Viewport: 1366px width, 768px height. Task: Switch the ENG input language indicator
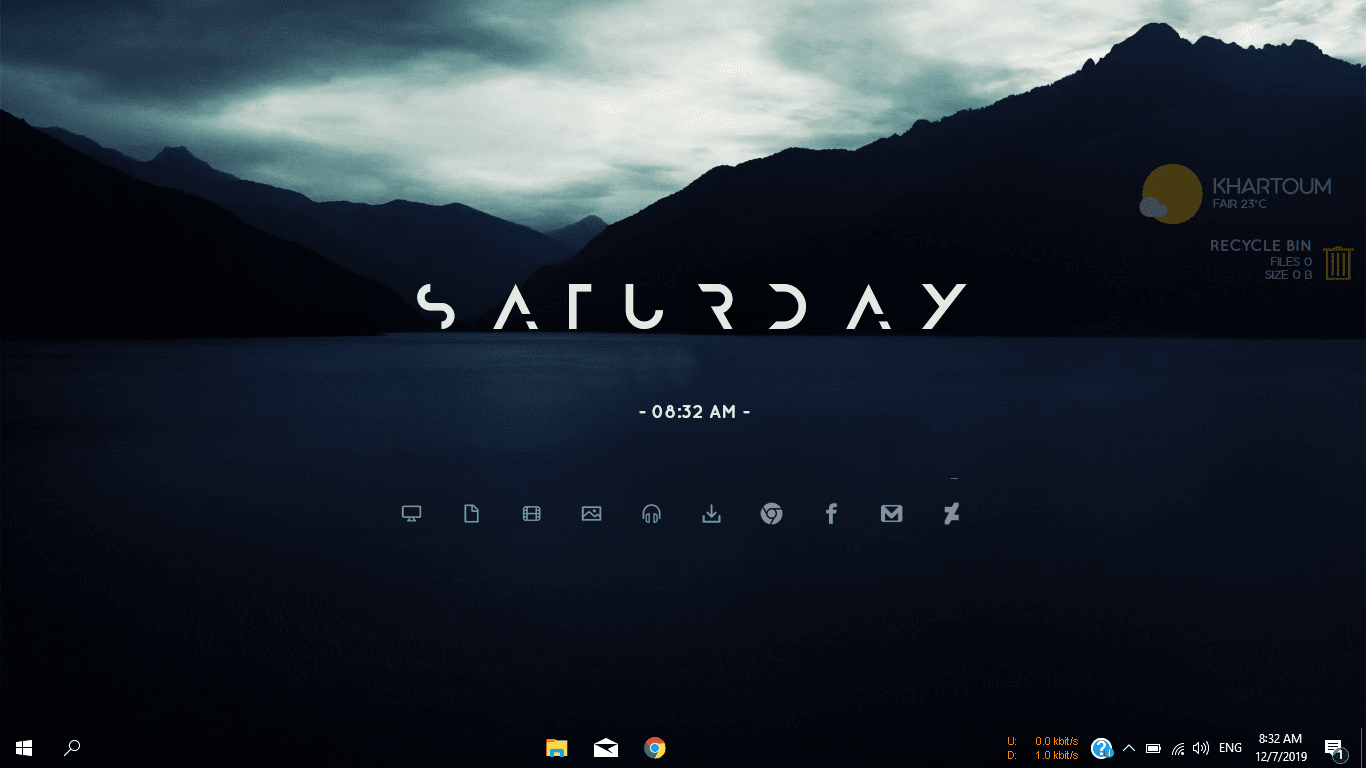[1231, 748]
